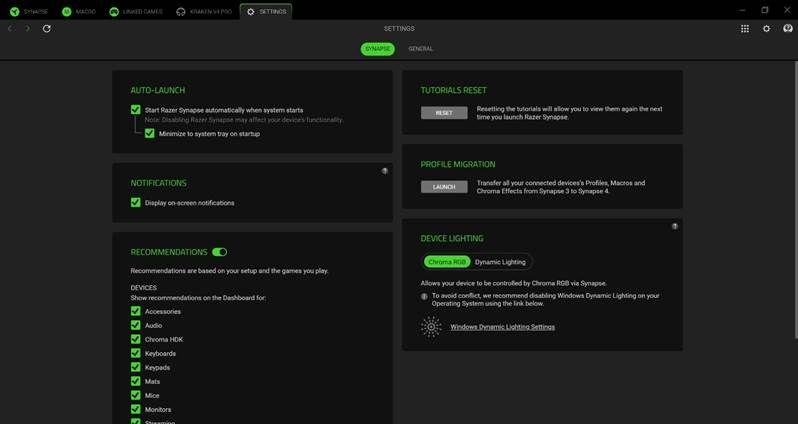Select the SYNAPSE settings subtab
This screenshot has height=424, width=798.
click(x=378, y=49)
